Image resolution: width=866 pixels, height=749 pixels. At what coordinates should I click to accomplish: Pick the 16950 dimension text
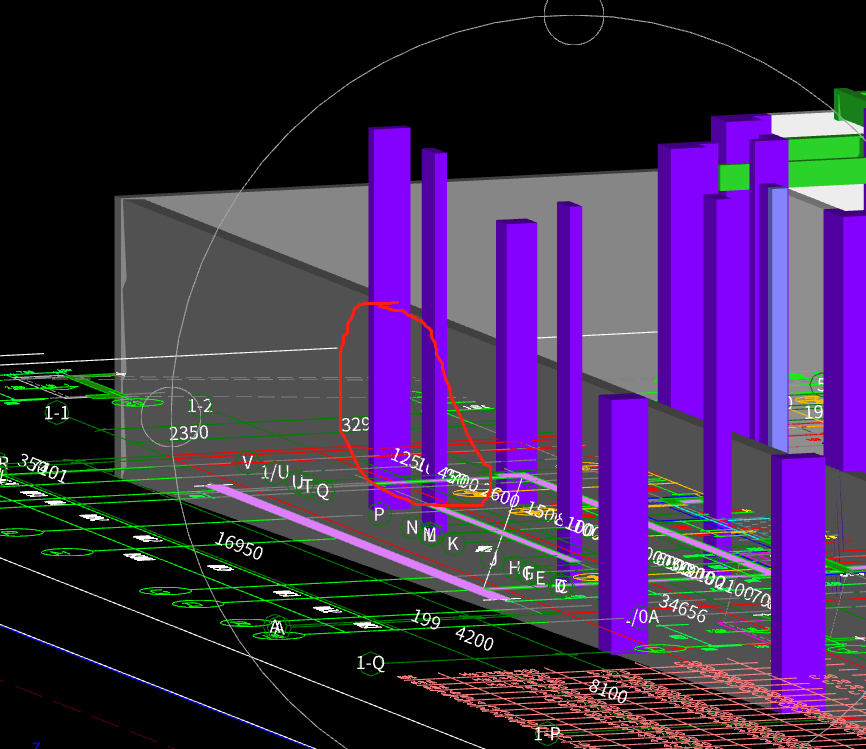pos(239,546)
